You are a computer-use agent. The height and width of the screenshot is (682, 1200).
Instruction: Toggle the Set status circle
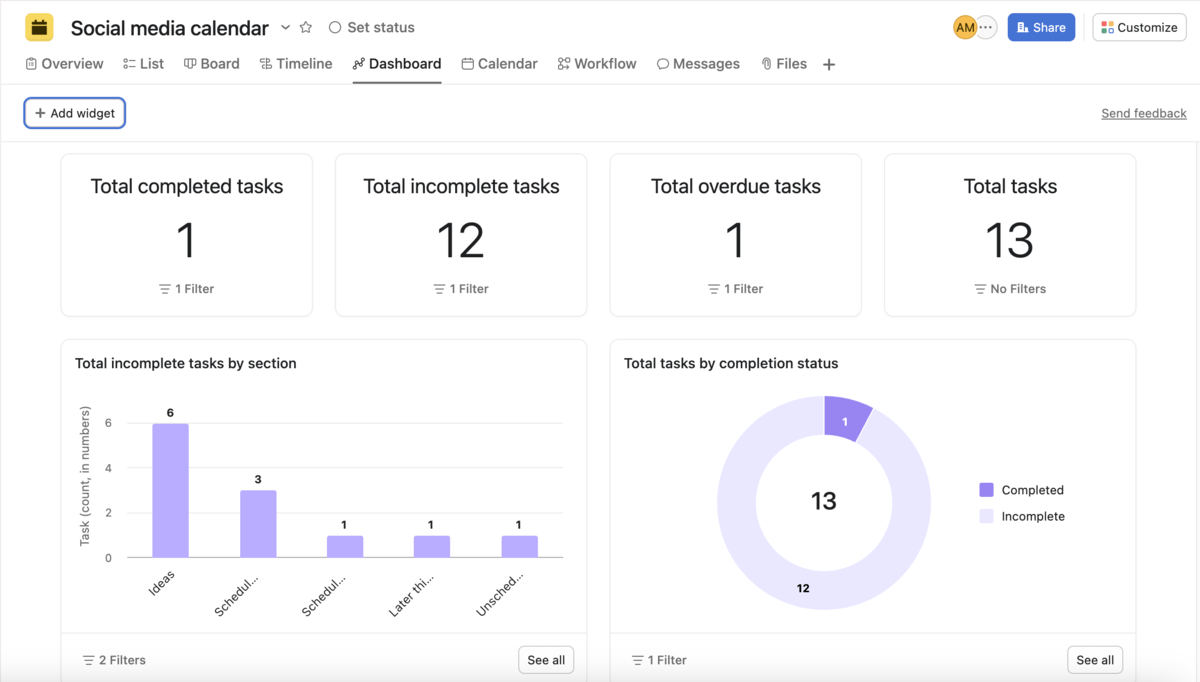click(x=335, y=27)
